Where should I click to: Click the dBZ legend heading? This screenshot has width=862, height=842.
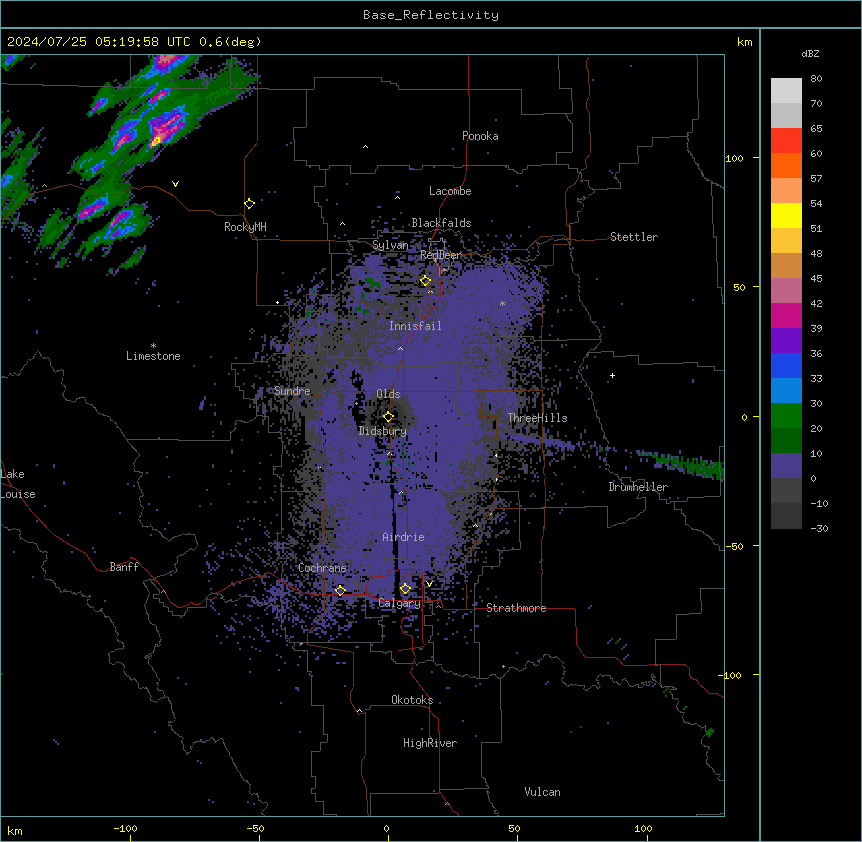coord(810,53)
